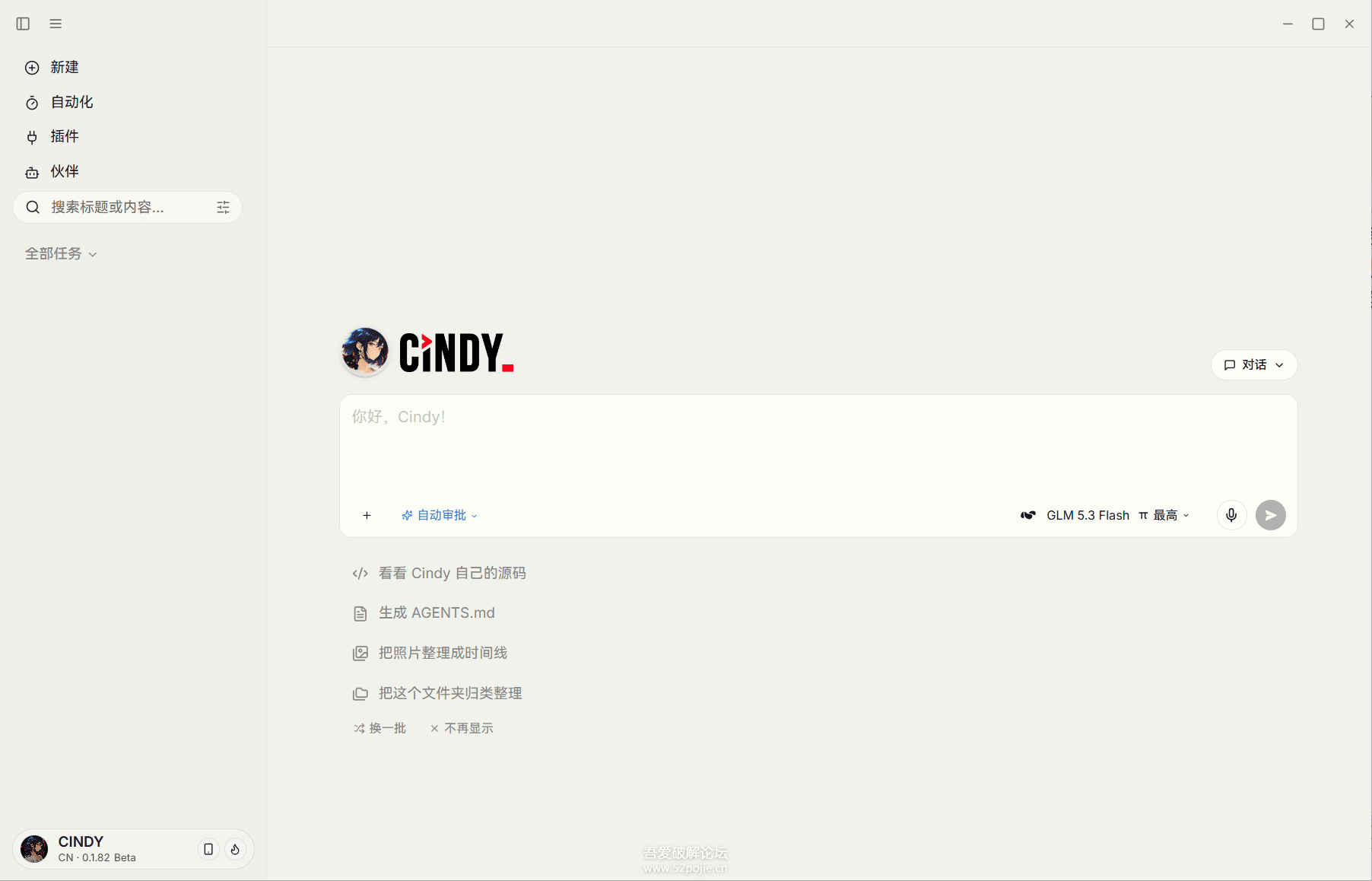Minimize the Cindy window
Viewport: 1372px width, 881px height.
coord(1288,24)
